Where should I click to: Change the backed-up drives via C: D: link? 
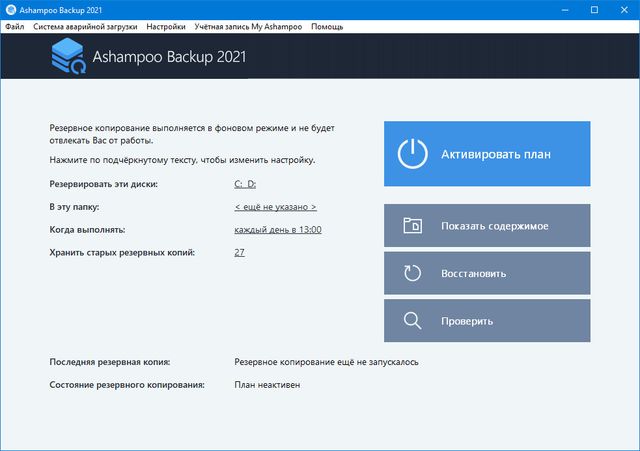[x=245, y=184]
